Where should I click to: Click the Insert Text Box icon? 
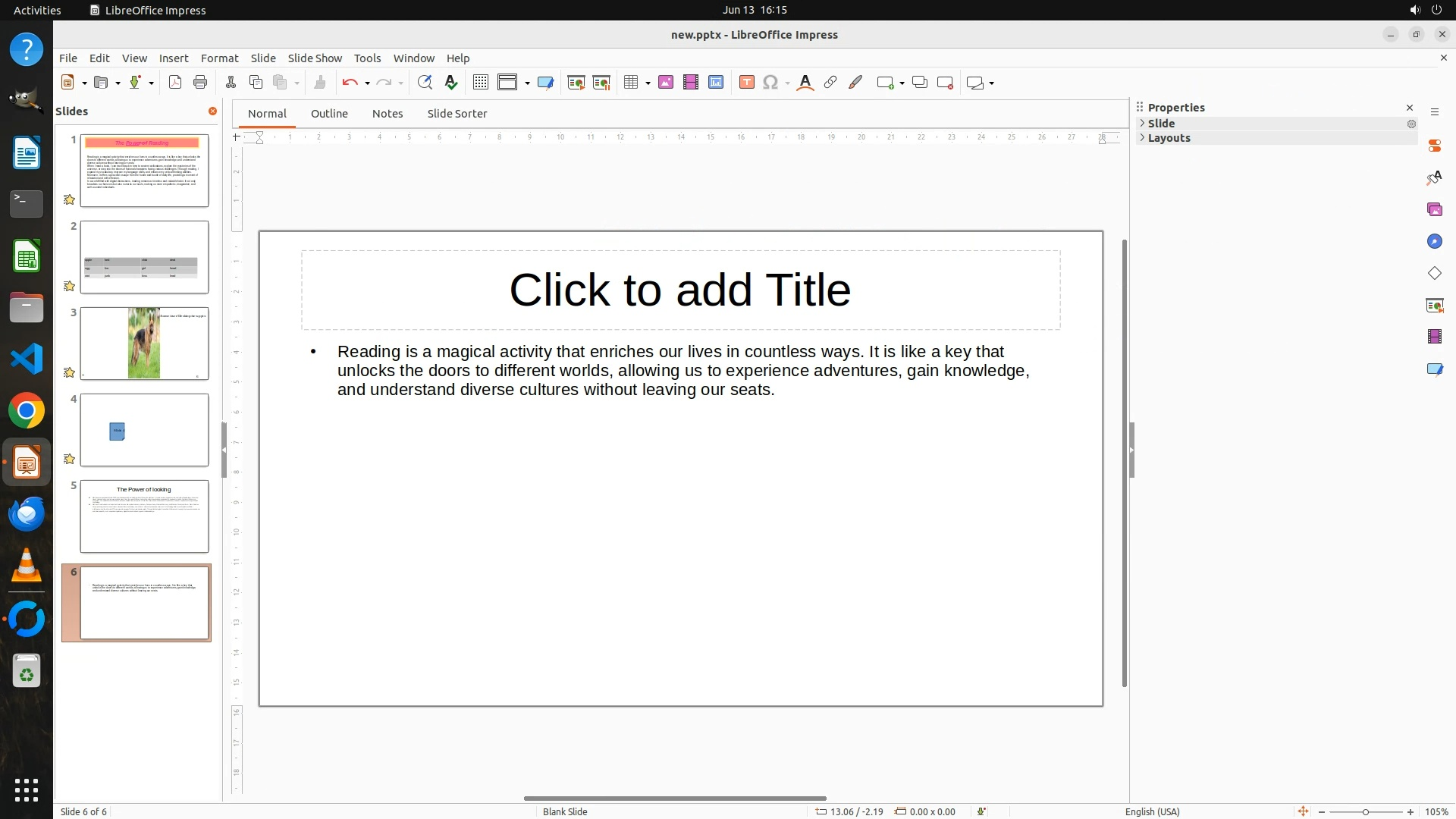746,83
